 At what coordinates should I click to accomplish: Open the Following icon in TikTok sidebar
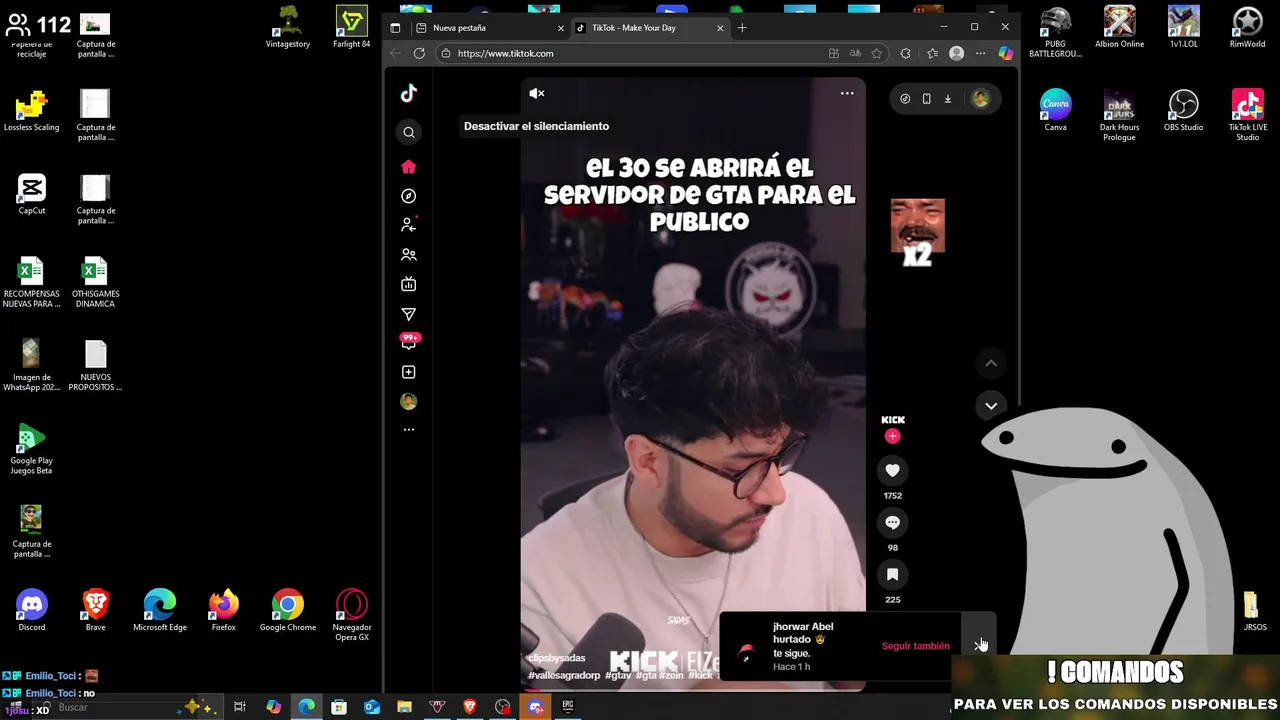click(409, 225)
